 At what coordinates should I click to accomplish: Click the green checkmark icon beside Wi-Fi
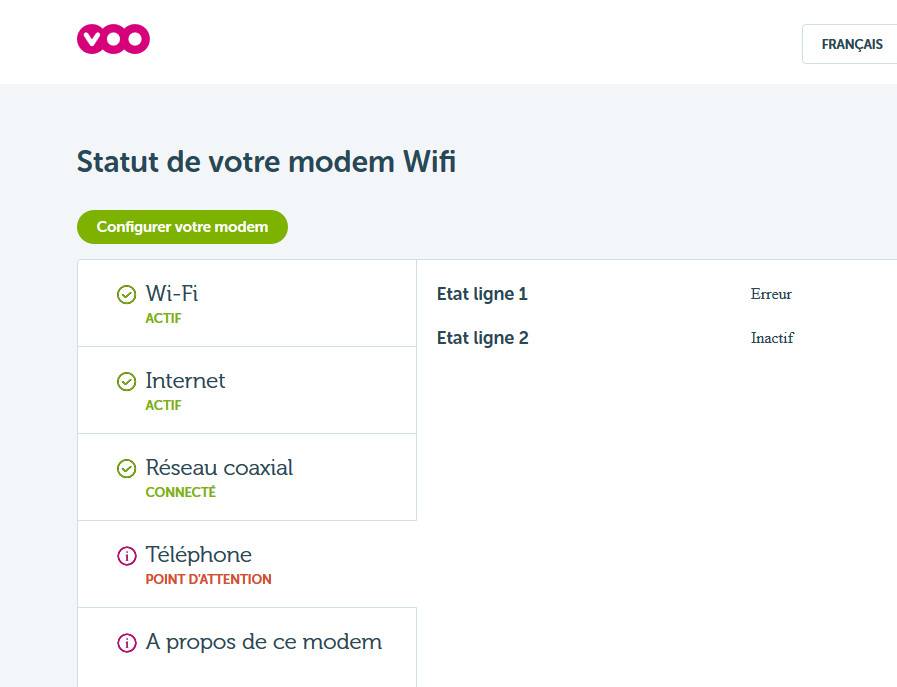[126, 294]
